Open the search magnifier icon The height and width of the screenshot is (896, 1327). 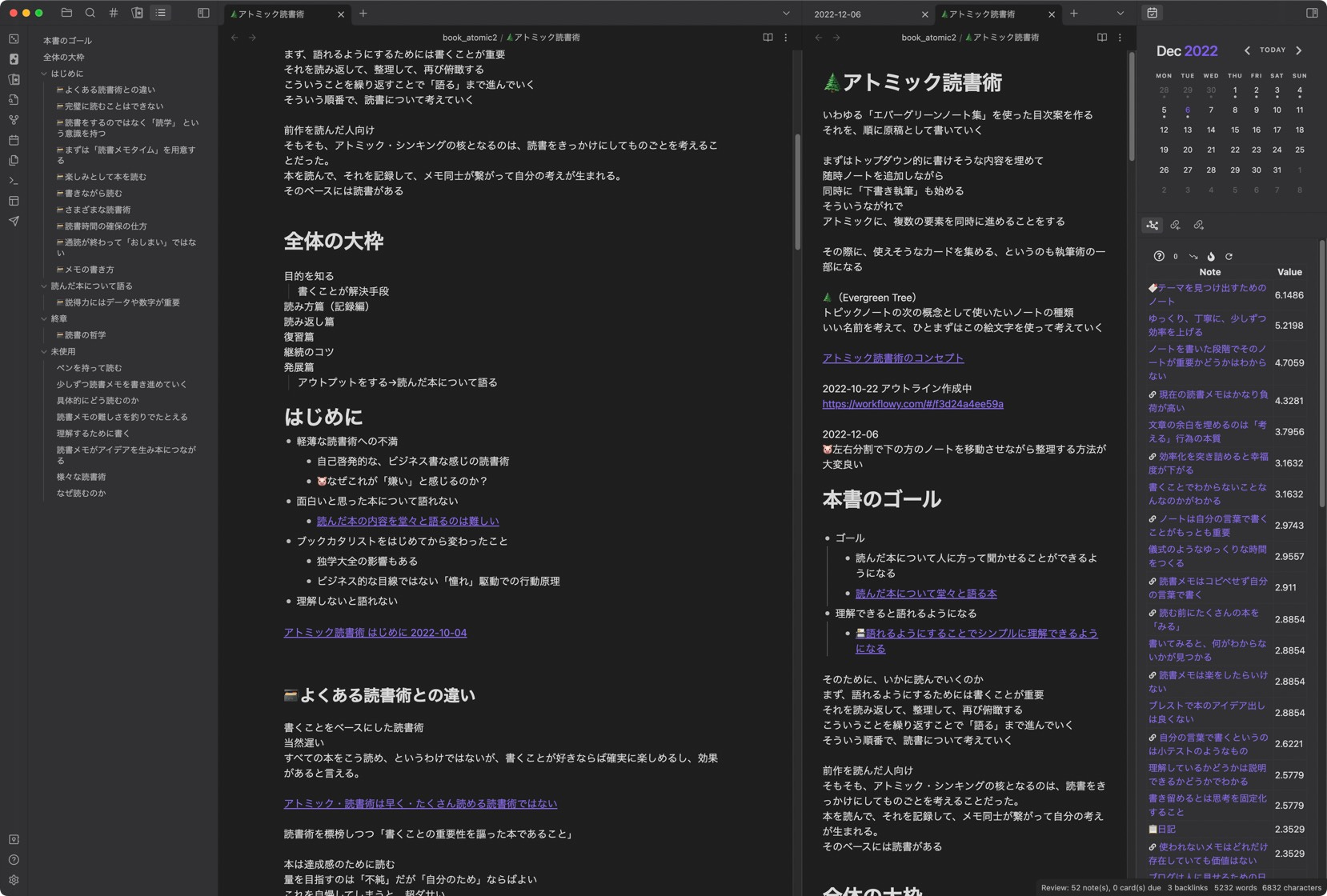tap(90, 13)
